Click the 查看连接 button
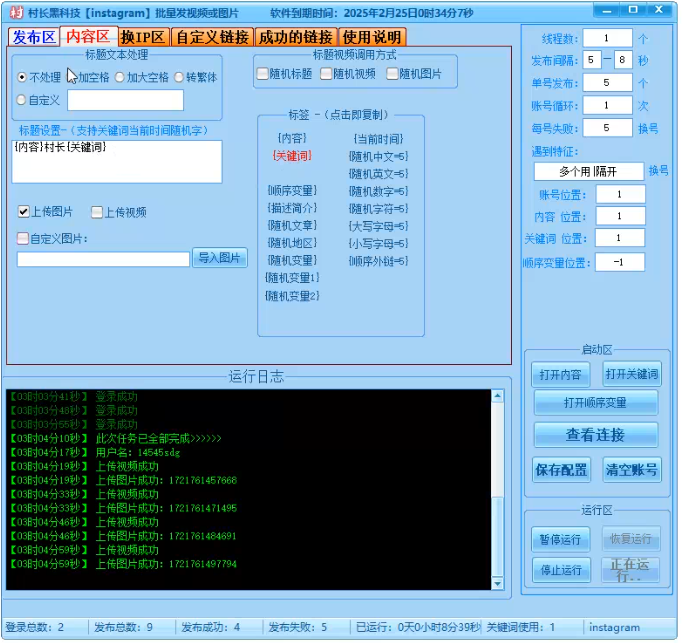 coord(596,435)
